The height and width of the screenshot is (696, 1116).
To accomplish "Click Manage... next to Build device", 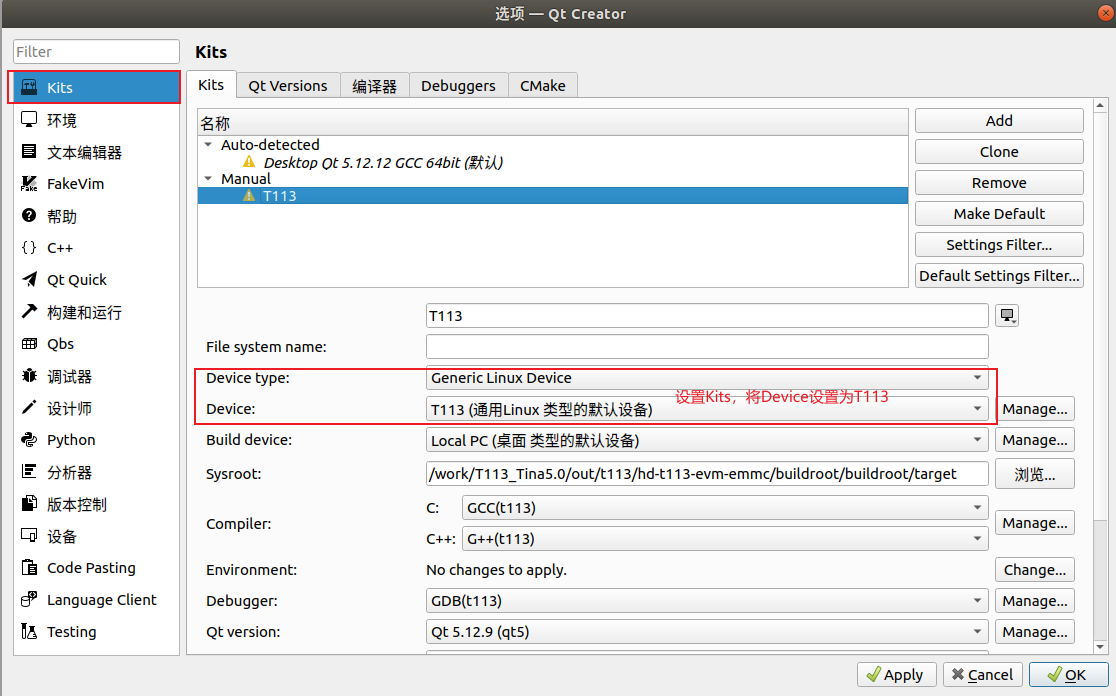I will tap(1035, 441).
